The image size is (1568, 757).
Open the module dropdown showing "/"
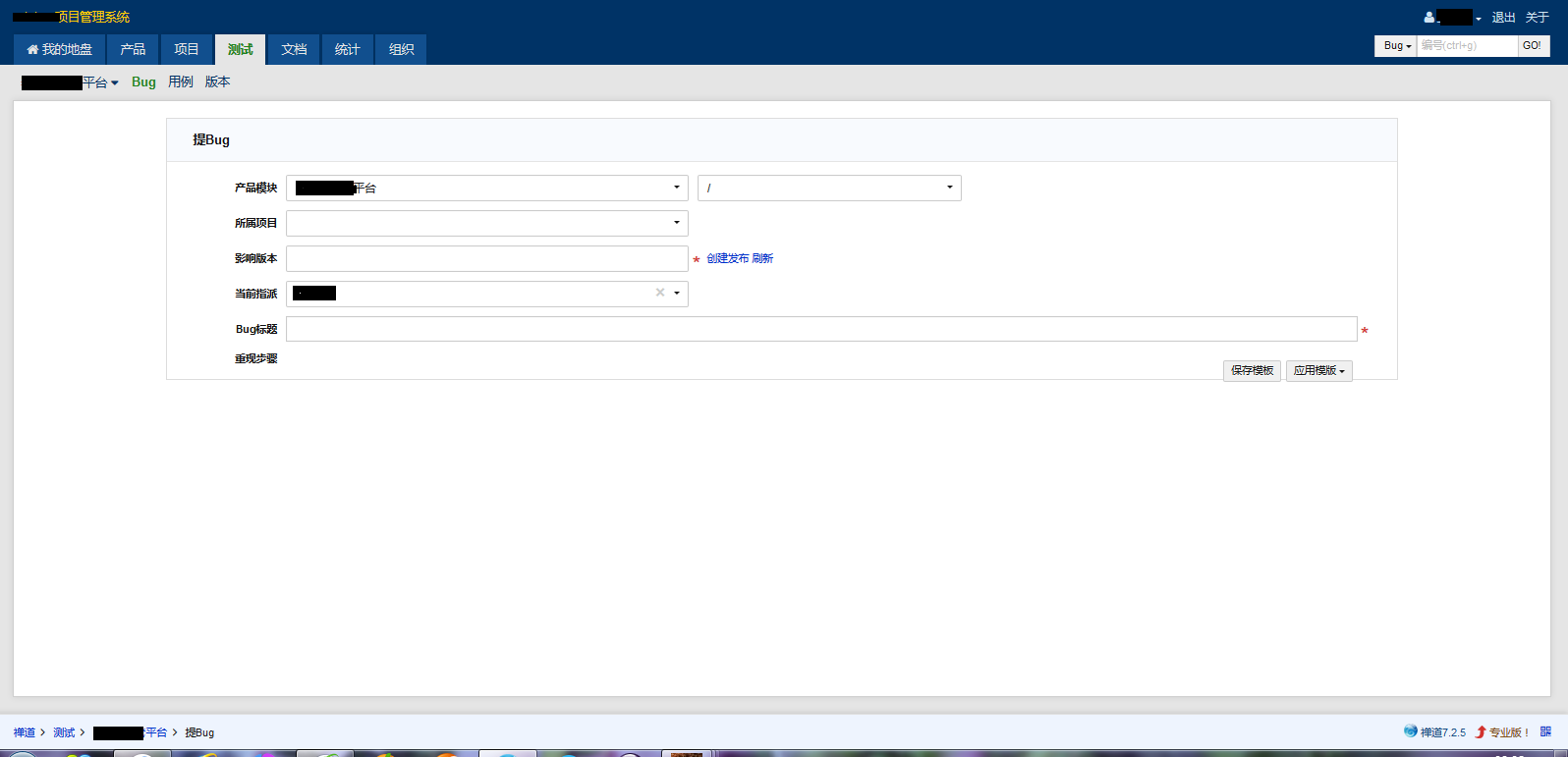[x=829, y=188]
